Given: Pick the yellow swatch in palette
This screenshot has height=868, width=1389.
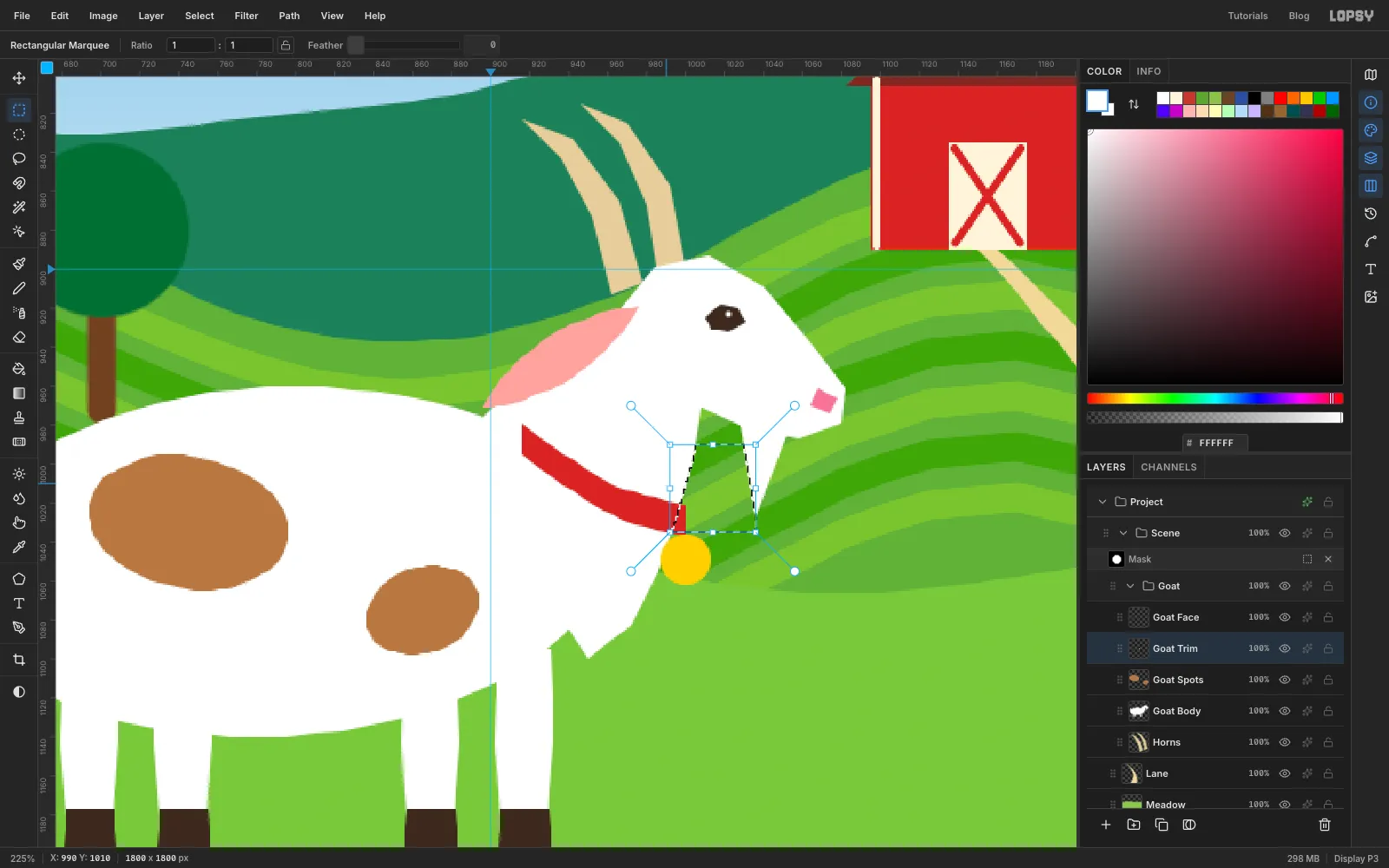Looking at the screenshot, I should (1307, 98).
